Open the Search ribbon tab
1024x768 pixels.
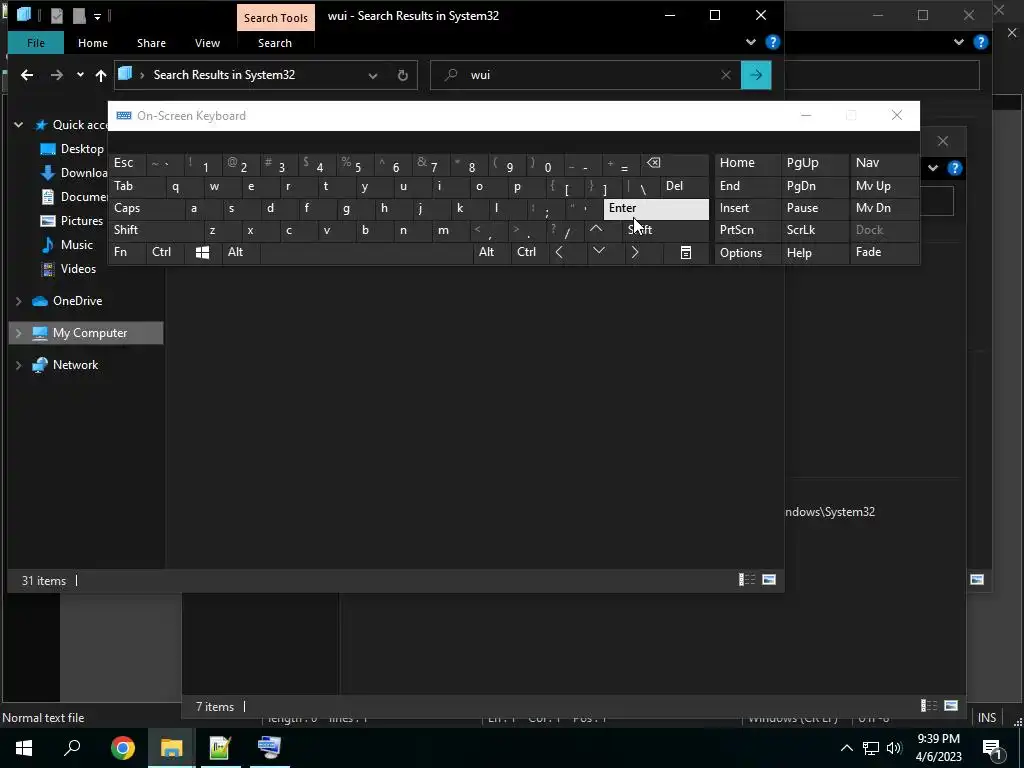275,43
